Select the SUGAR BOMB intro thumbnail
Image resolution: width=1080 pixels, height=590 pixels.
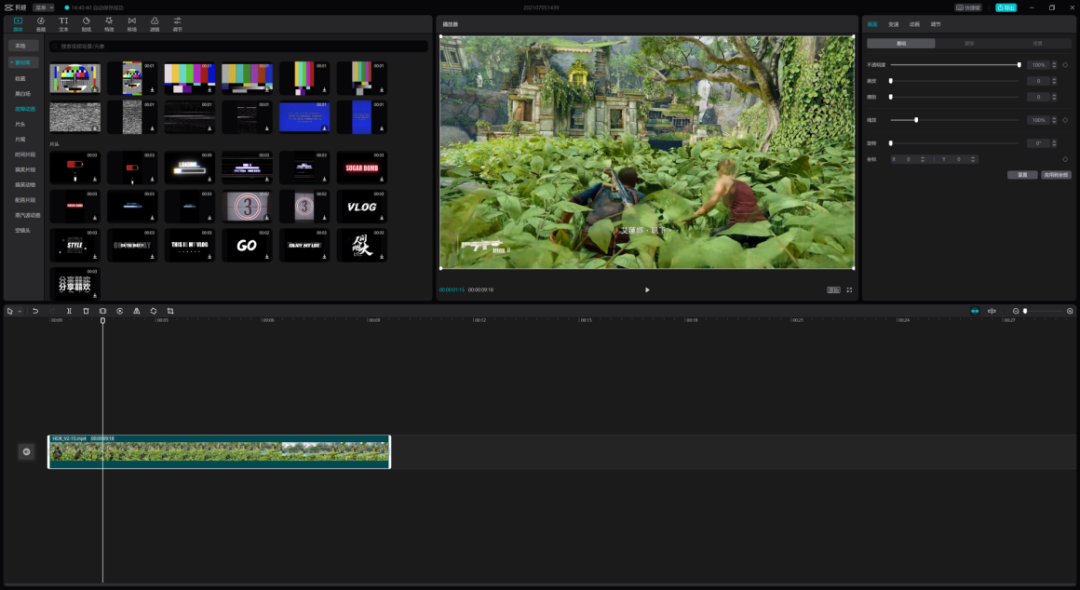[x=362, y=168]
